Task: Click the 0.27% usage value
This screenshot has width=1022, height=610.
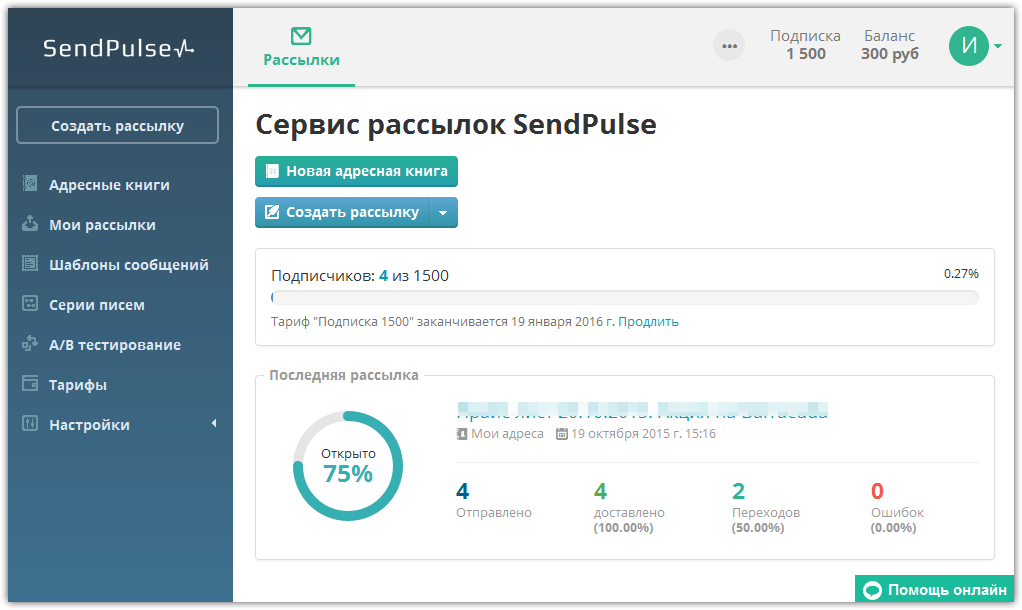Action: pyautogui.click(x=961, y=274)
